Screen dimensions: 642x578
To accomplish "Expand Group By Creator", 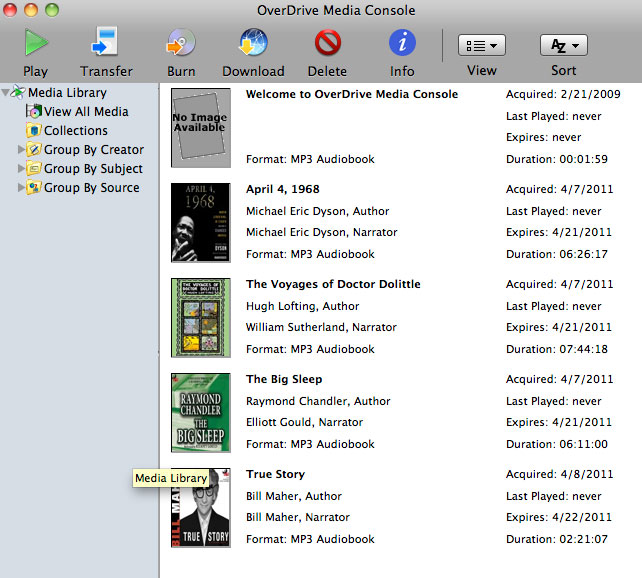I will [x=21, y=149].
